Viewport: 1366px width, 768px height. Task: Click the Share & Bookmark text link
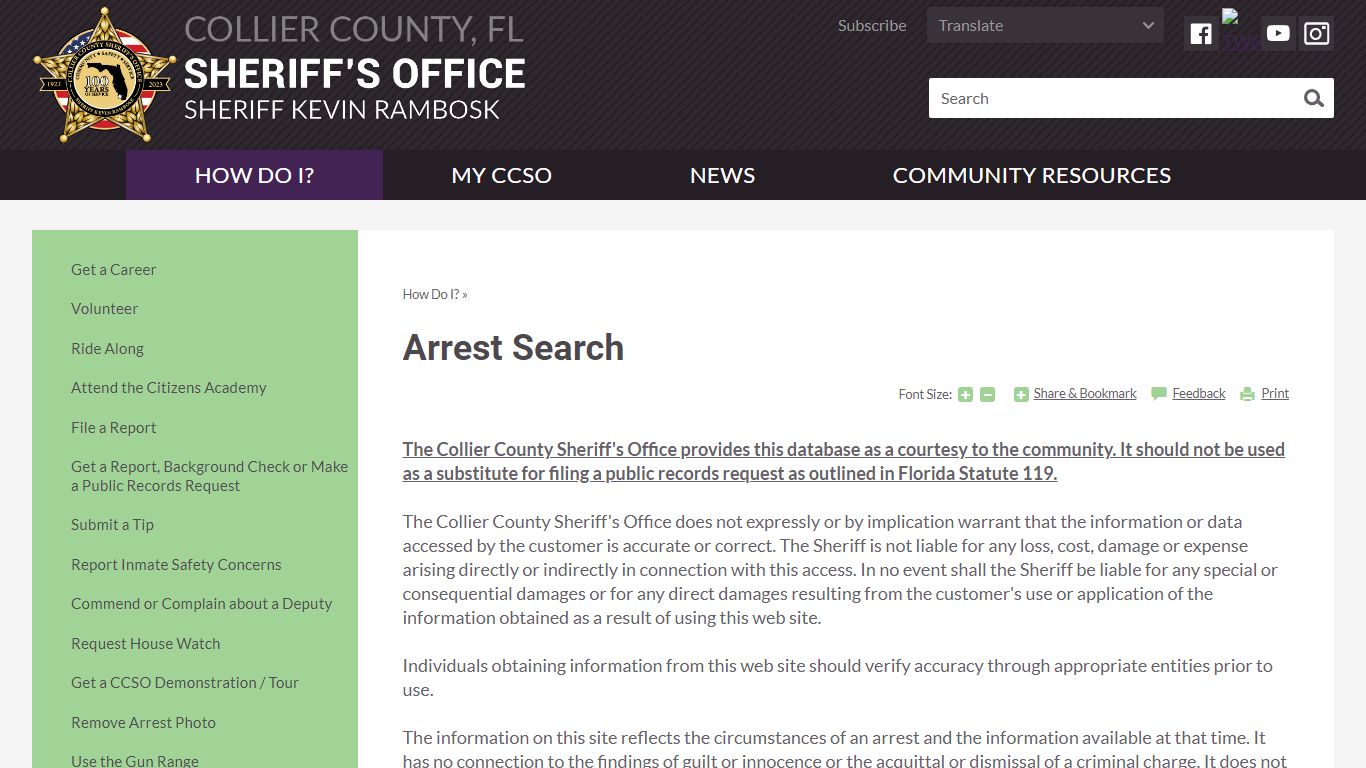(1085, 393)
